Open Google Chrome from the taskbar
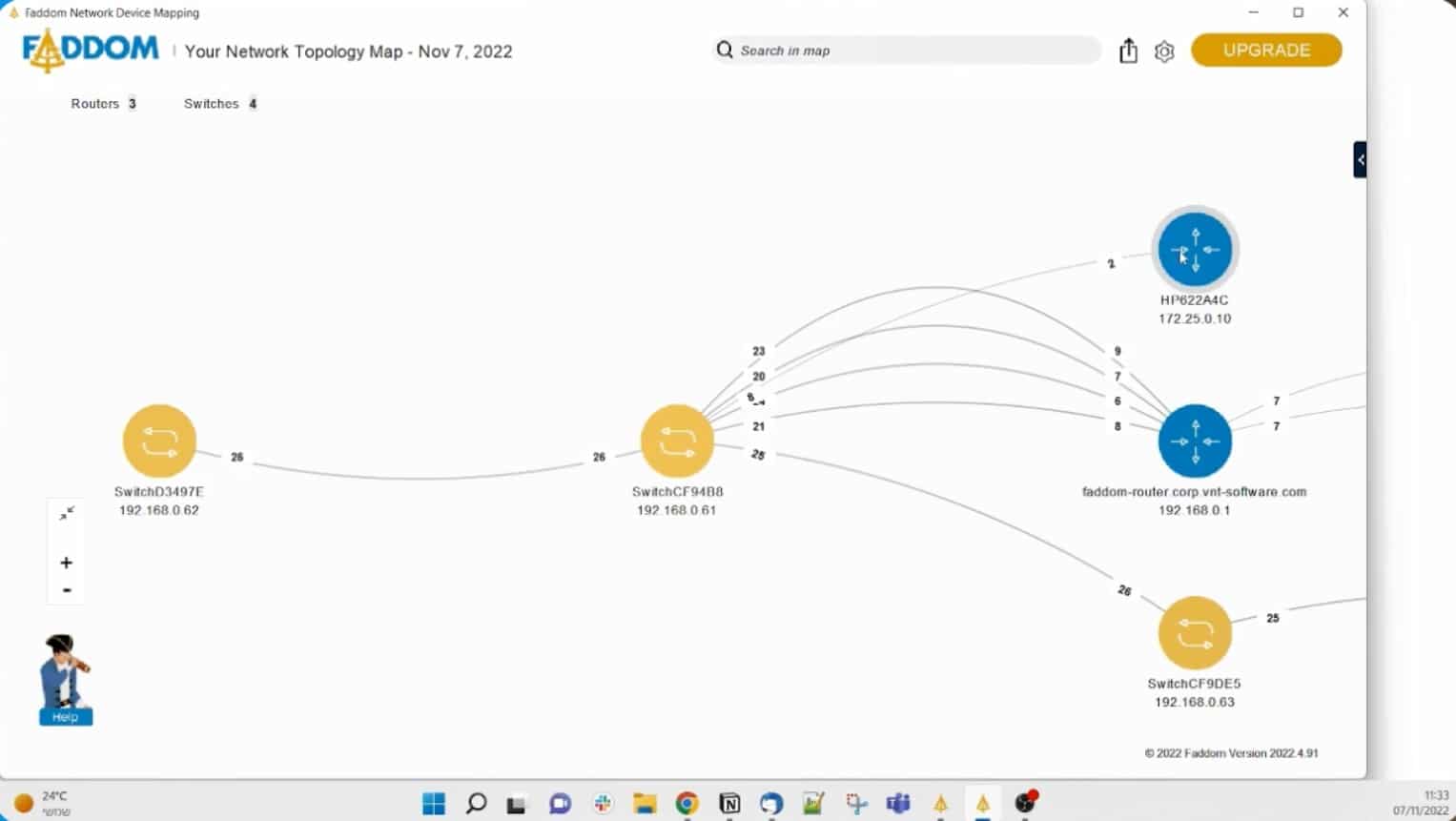Screen dimensions: 1456x821 [687, 804]
